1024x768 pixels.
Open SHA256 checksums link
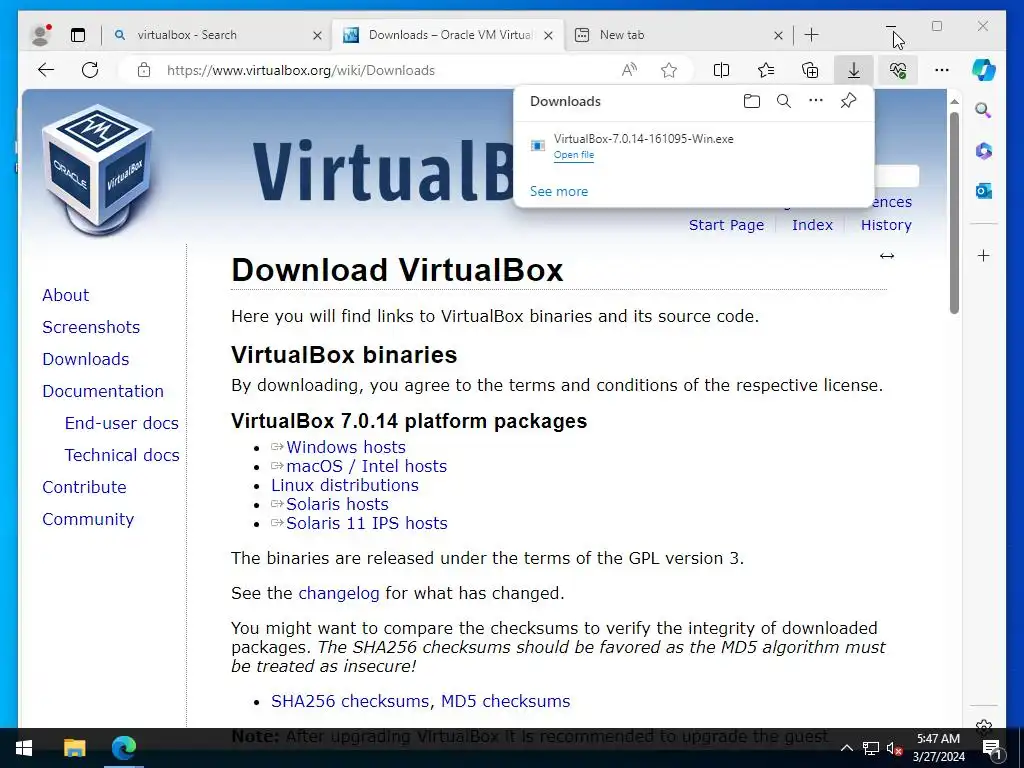tap(350, 701)
